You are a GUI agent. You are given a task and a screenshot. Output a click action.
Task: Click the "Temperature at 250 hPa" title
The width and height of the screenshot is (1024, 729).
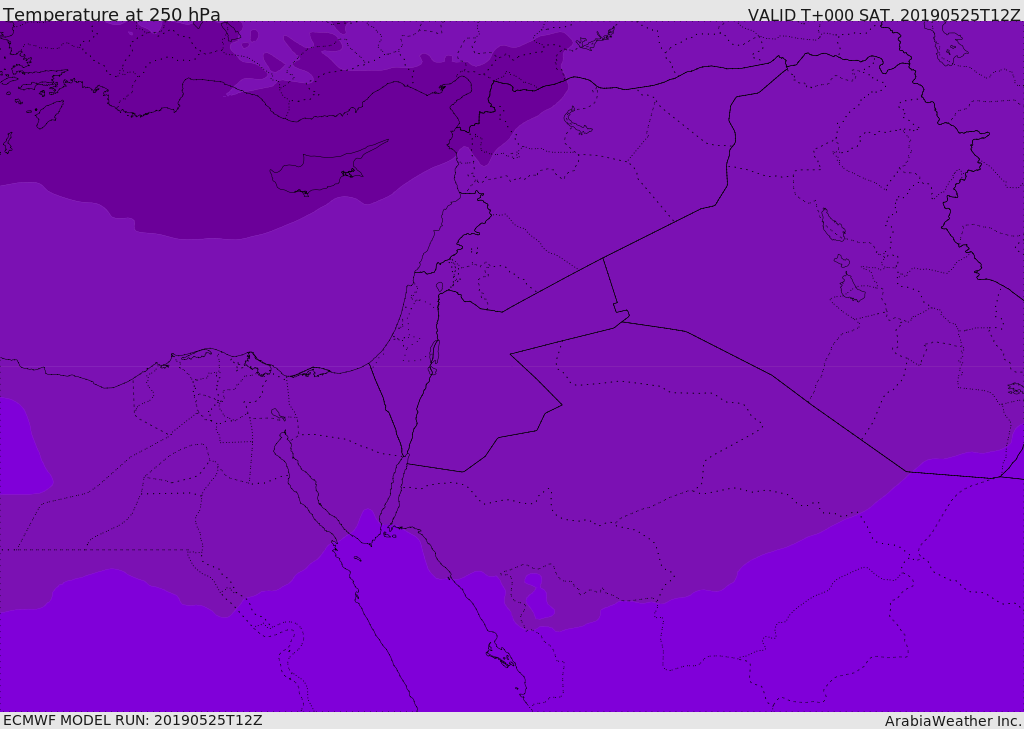pos(112,14)
